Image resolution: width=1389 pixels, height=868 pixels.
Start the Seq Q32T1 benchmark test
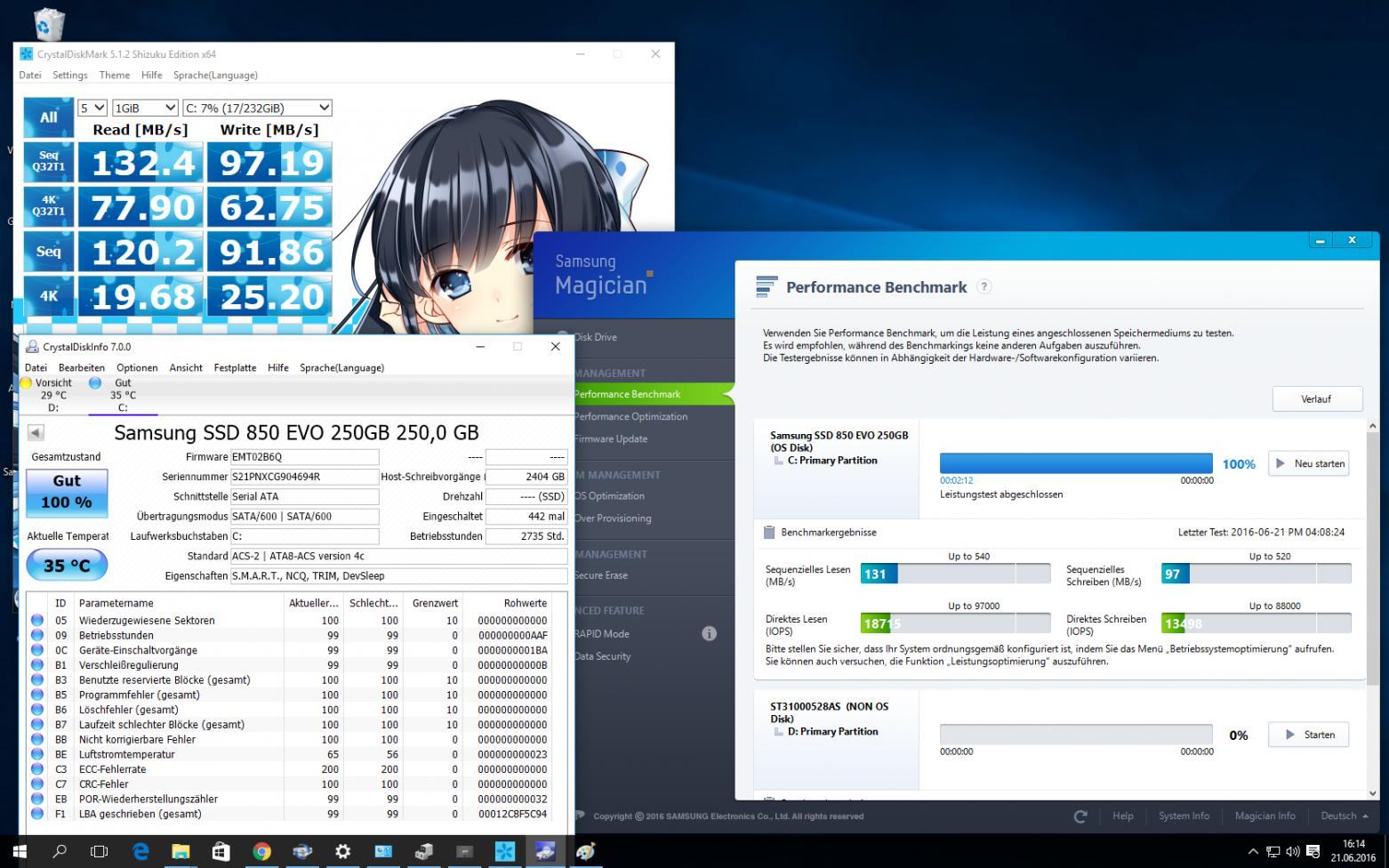48,162
